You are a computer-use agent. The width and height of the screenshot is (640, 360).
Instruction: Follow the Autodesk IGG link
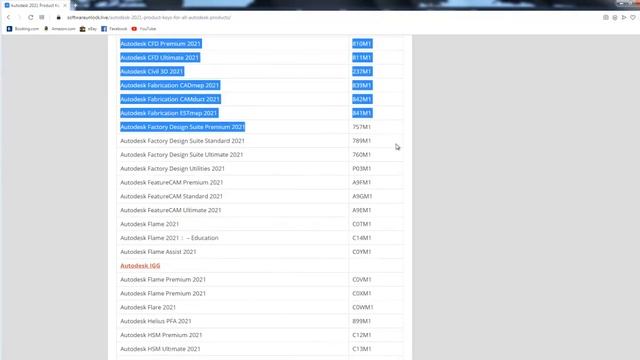point(140,266)
